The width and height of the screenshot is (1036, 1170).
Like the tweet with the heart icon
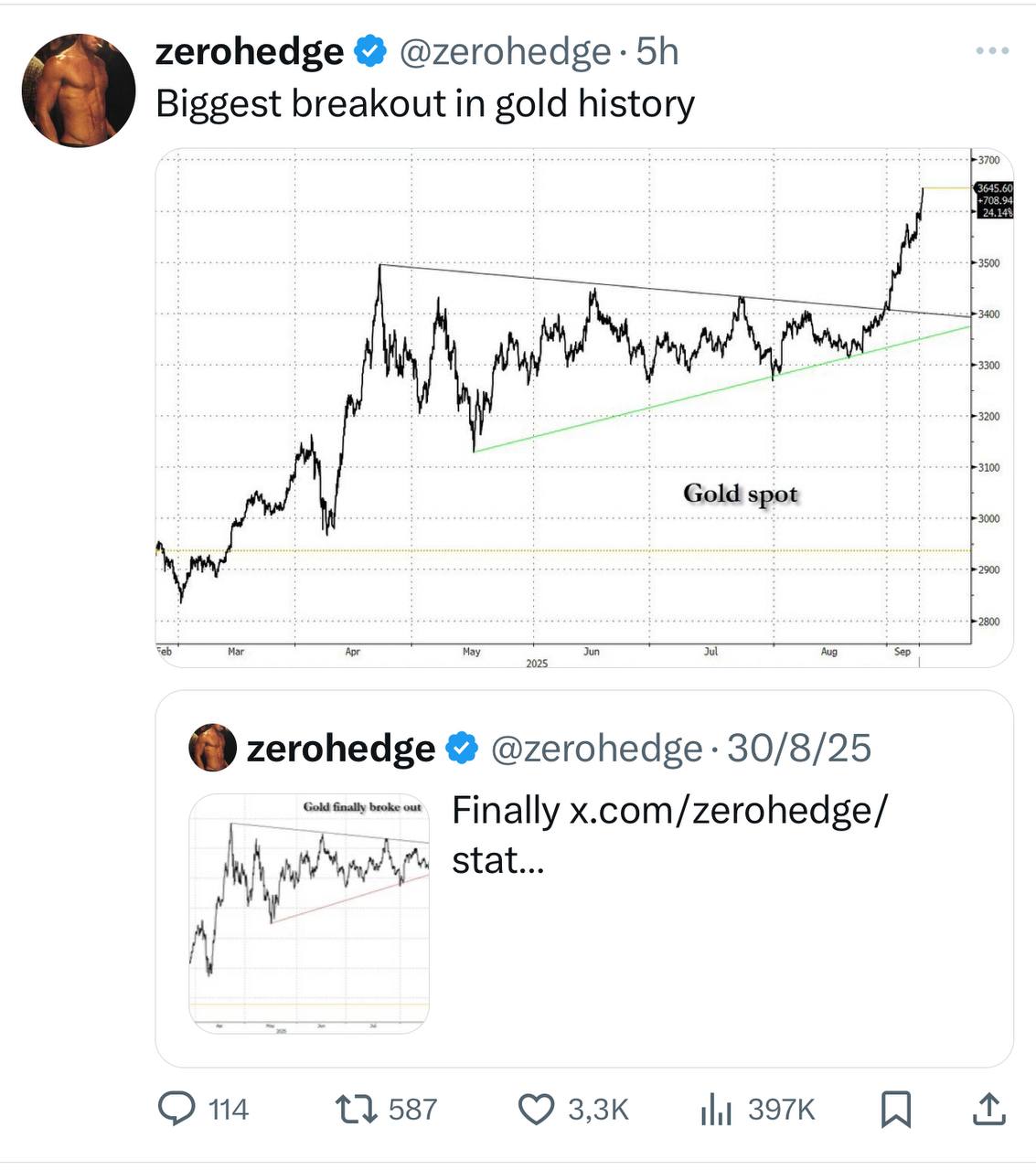tap(536, 1109)
